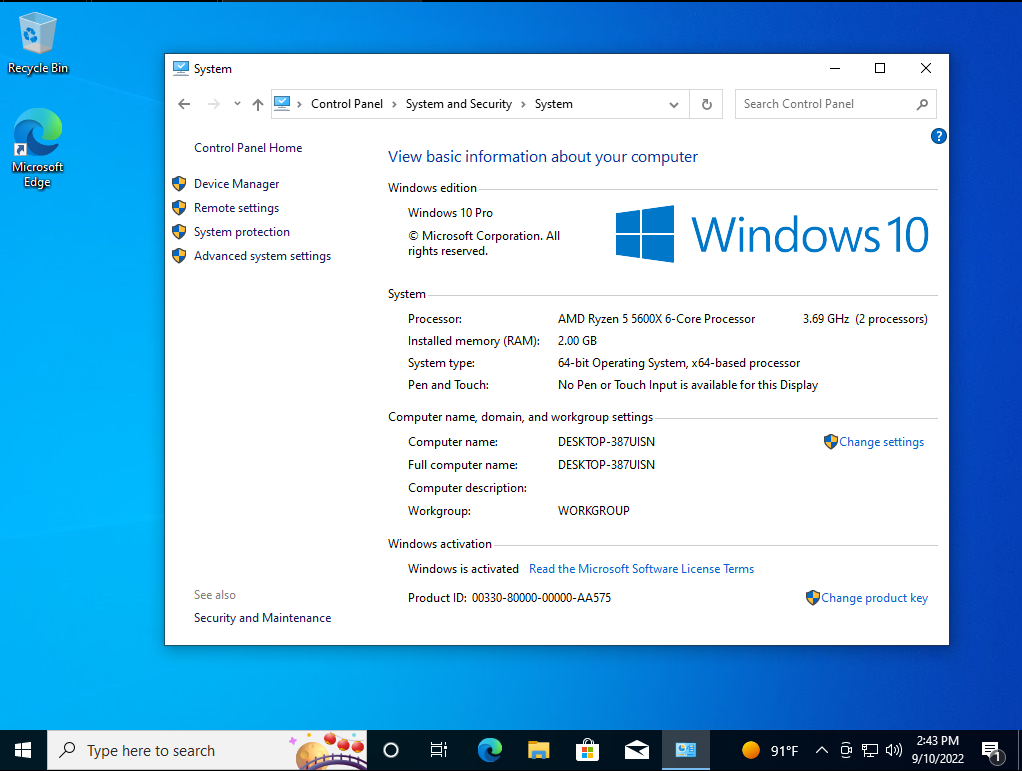Open Microsoft Store from taskbar

[x=587, y=751]
